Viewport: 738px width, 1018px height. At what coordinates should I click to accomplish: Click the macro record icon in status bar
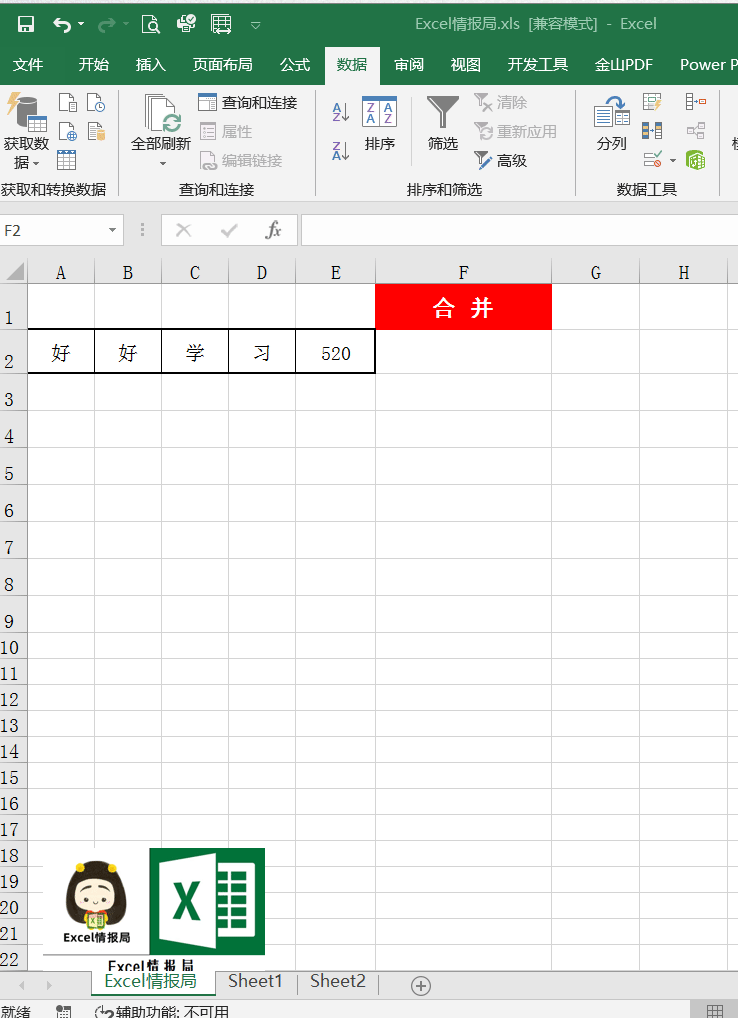[x=64, y=1012]
